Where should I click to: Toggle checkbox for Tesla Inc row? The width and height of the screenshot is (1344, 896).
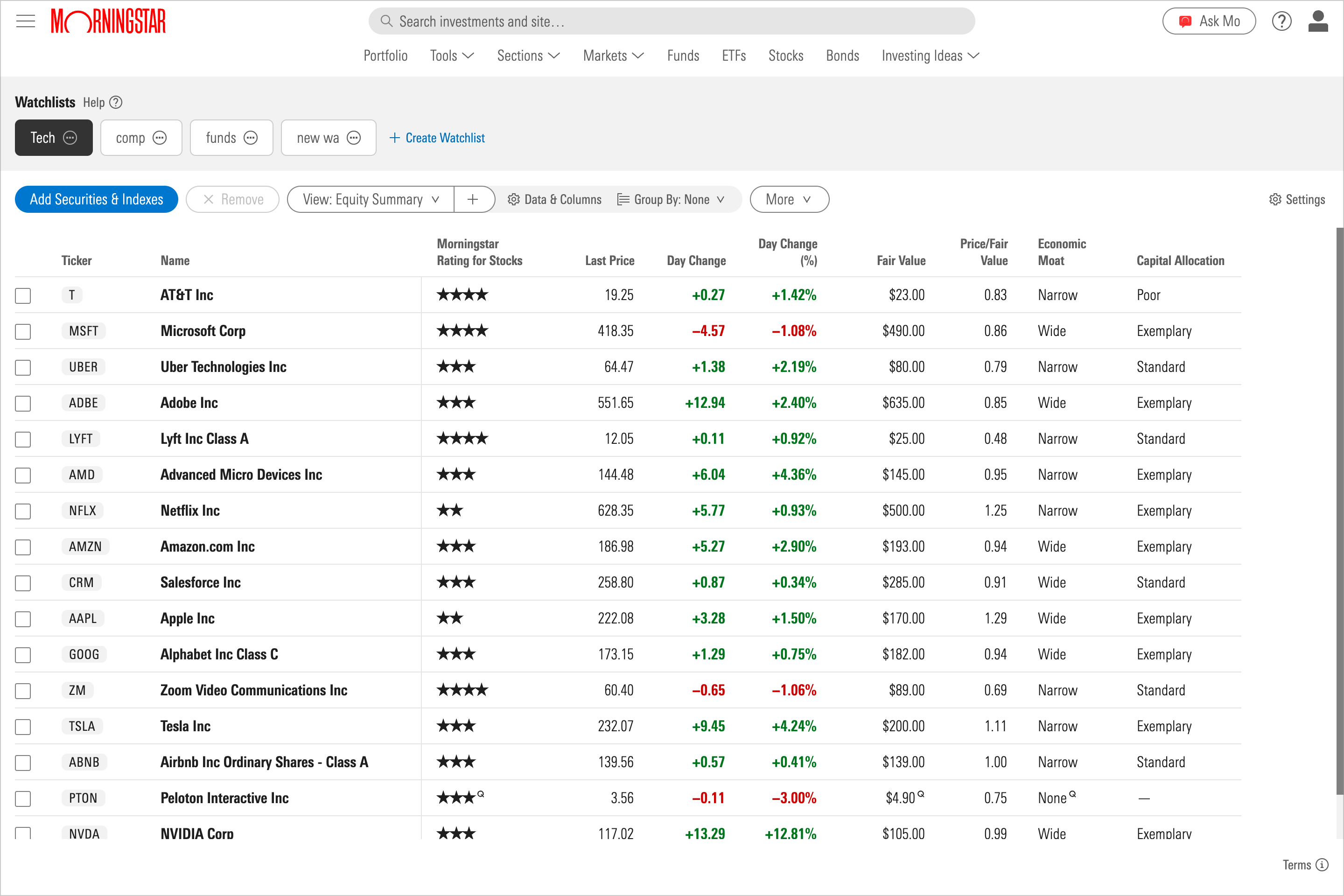pyautogui.click(x=24, y=726)
